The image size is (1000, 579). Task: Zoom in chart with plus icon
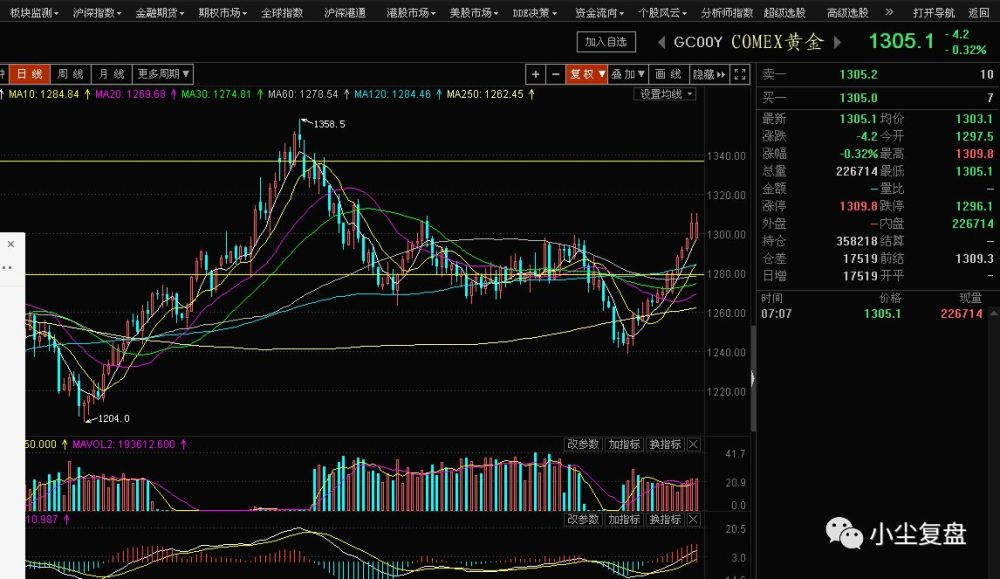(x=535, y=74)
